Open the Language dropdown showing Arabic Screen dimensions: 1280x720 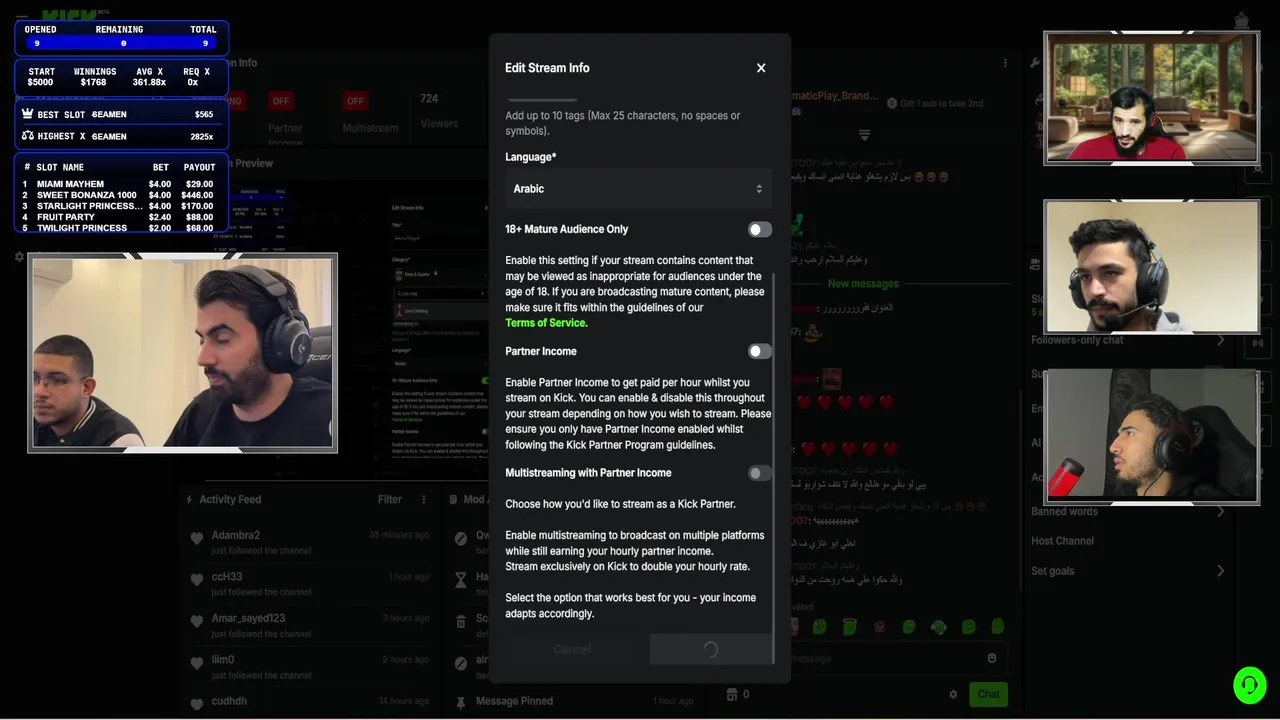click(639, 189)
